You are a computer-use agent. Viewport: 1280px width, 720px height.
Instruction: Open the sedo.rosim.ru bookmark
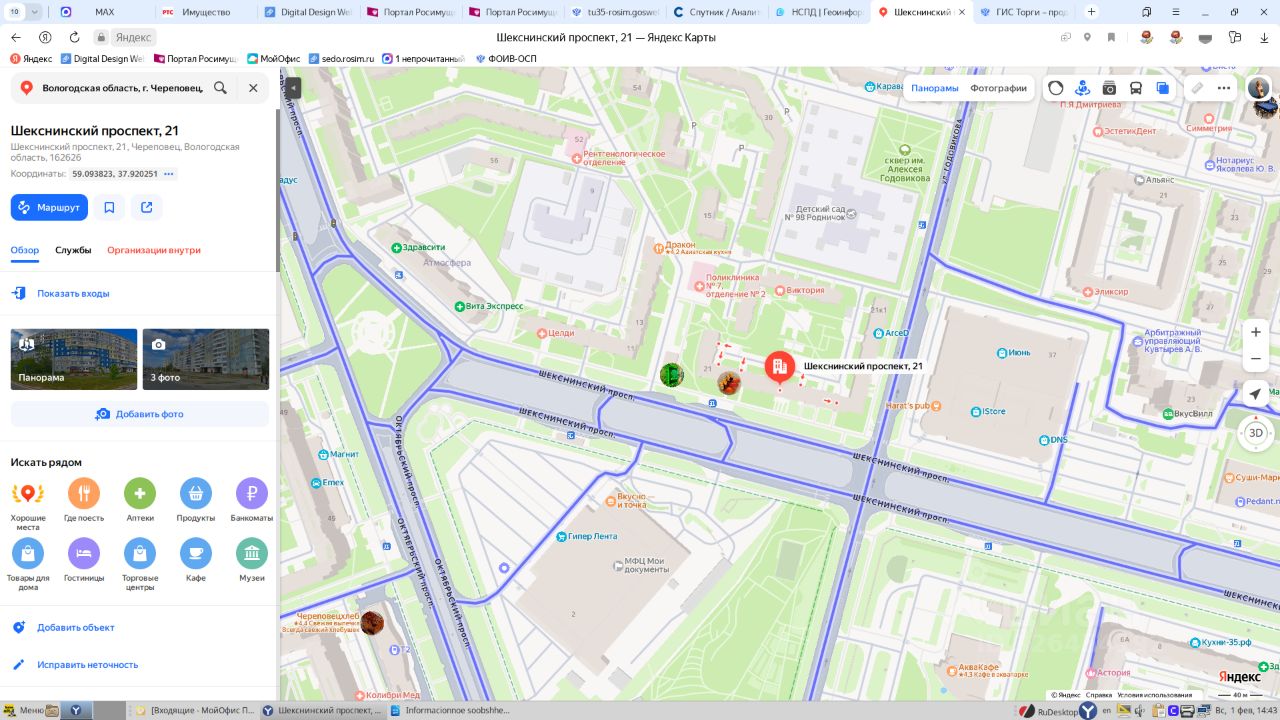pyautogui.click(x=342, y=59)
